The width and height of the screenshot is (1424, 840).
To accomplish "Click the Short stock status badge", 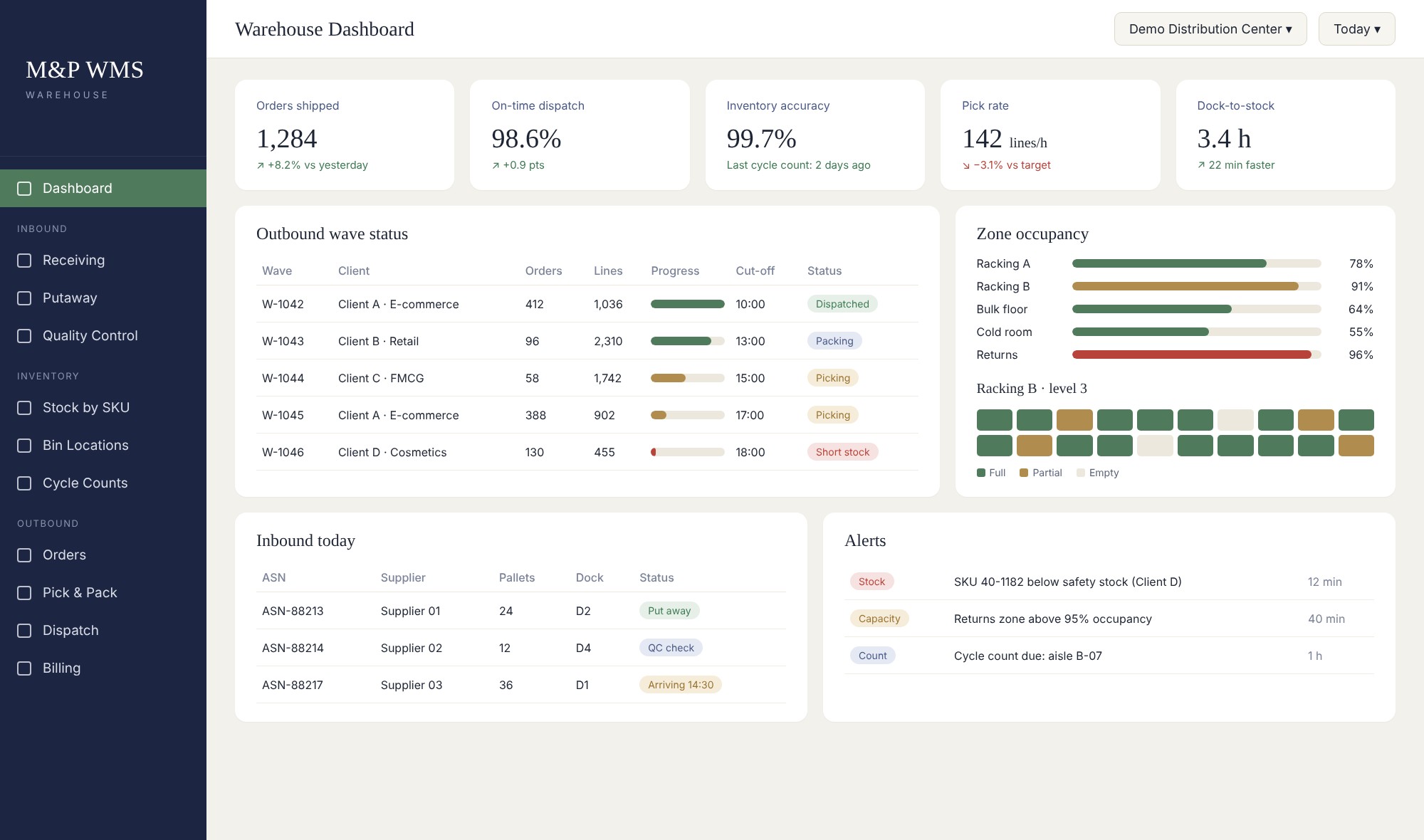I will coord(842,452).
